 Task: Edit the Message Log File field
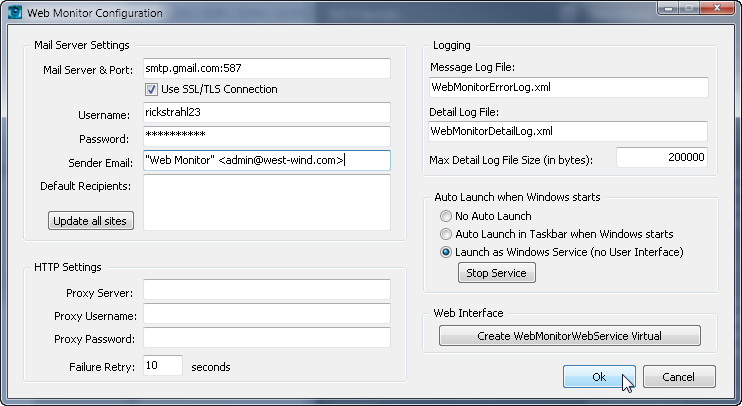568,88
